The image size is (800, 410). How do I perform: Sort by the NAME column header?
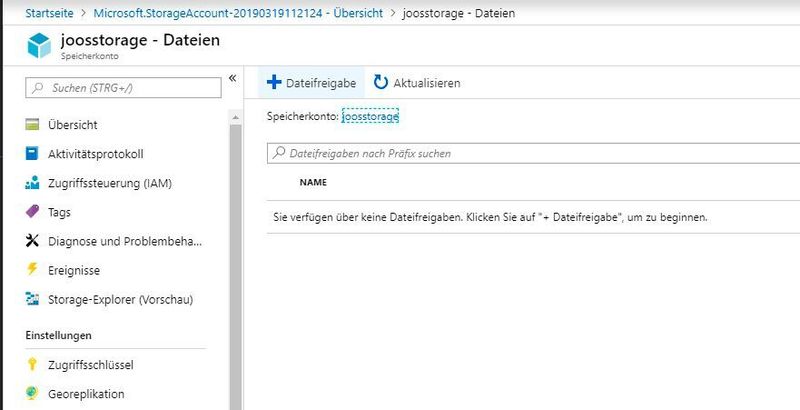pos(313,182)
